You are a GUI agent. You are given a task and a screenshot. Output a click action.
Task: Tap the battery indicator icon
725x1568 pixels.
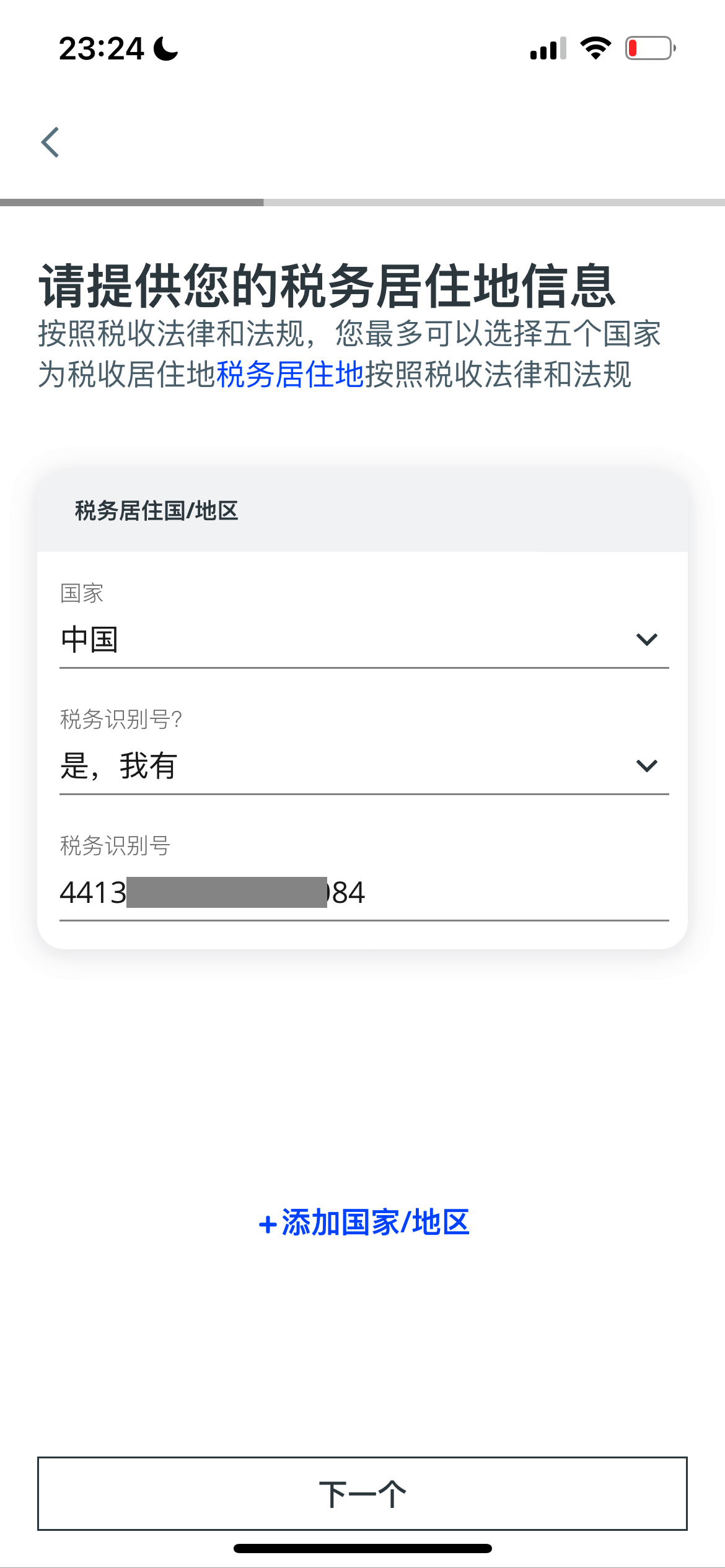point(650,48)
